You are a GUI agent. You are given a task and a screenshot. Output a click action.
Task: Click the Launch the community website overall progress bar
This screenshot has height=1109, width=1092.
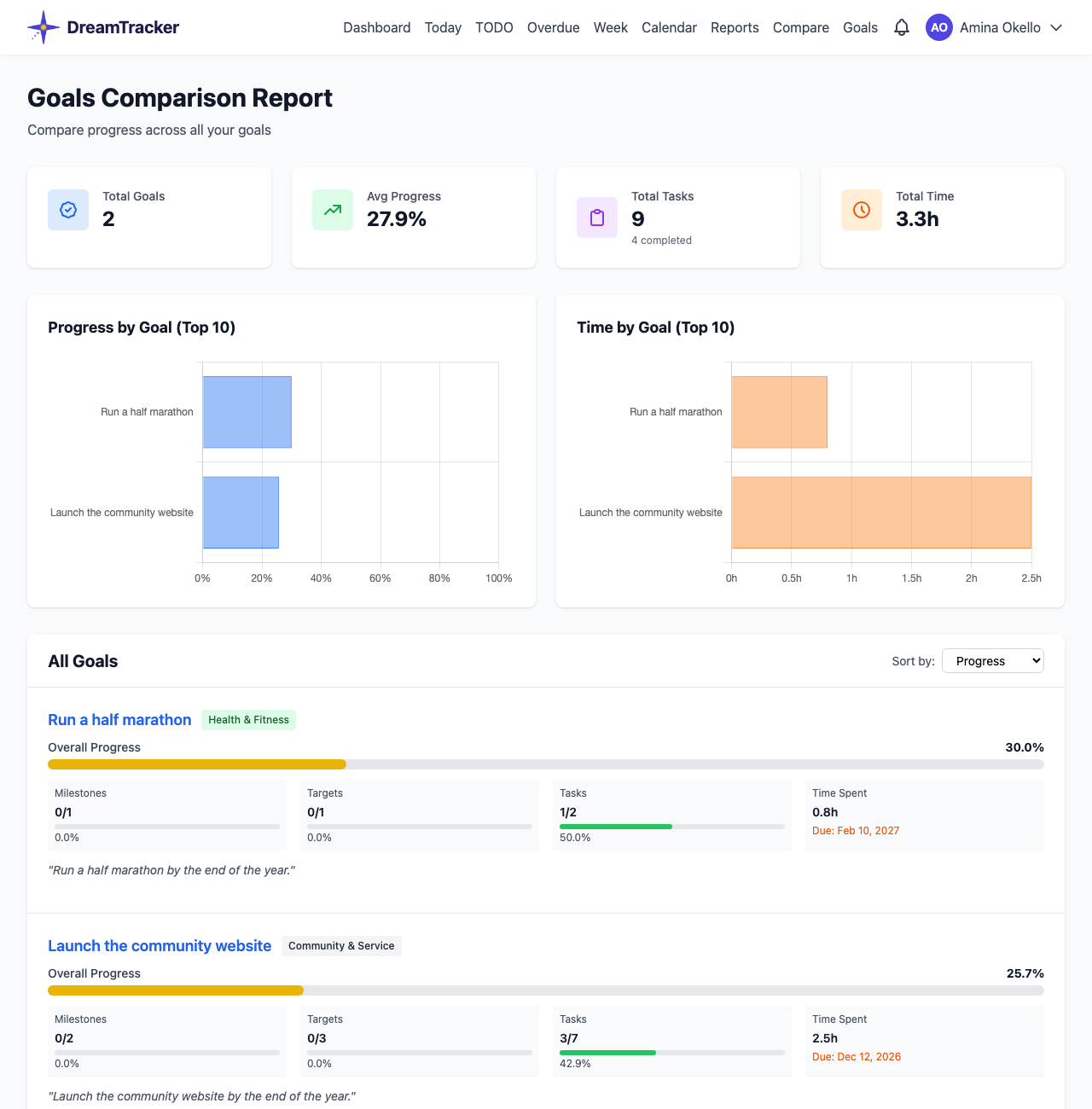click(546, 990)
